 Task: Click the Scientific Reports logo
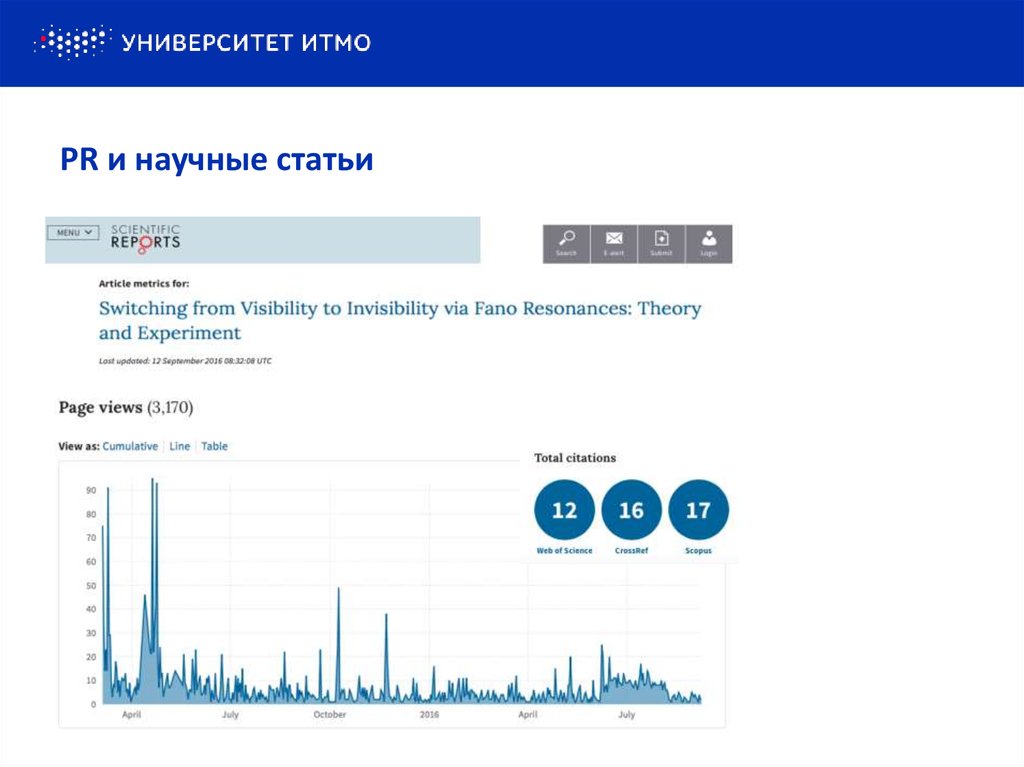(x=146, y=237)
